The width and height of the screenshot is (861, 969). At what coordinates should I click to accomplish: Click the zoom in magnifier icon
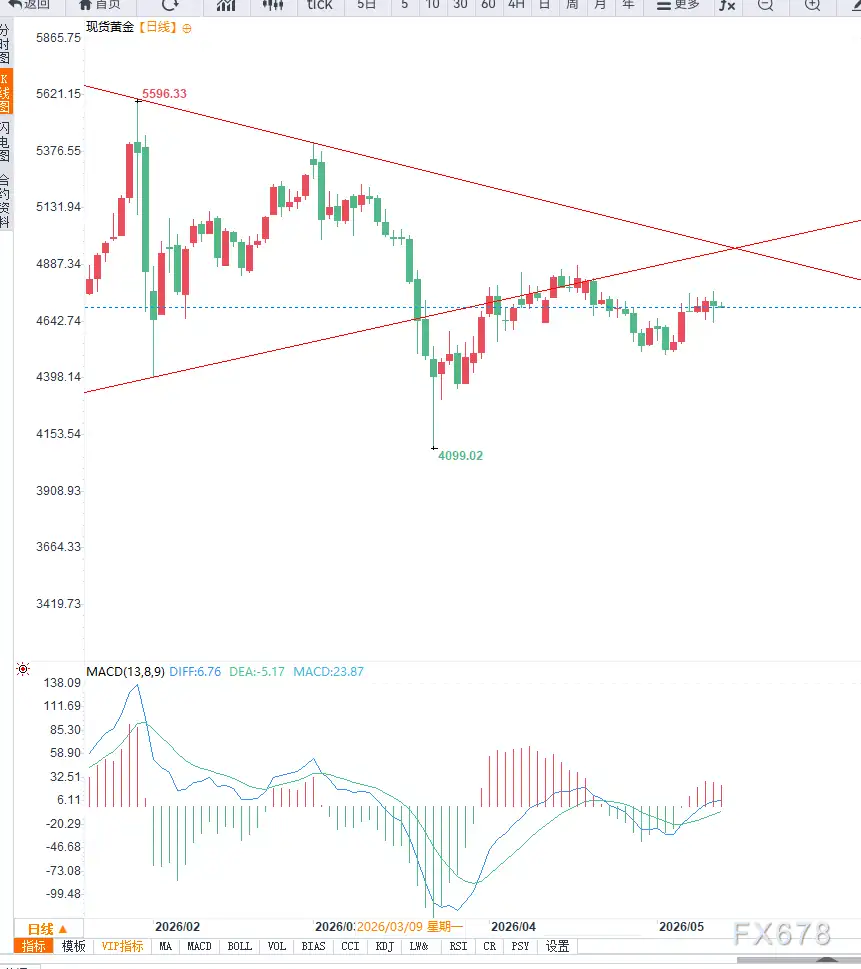point(813,5)
